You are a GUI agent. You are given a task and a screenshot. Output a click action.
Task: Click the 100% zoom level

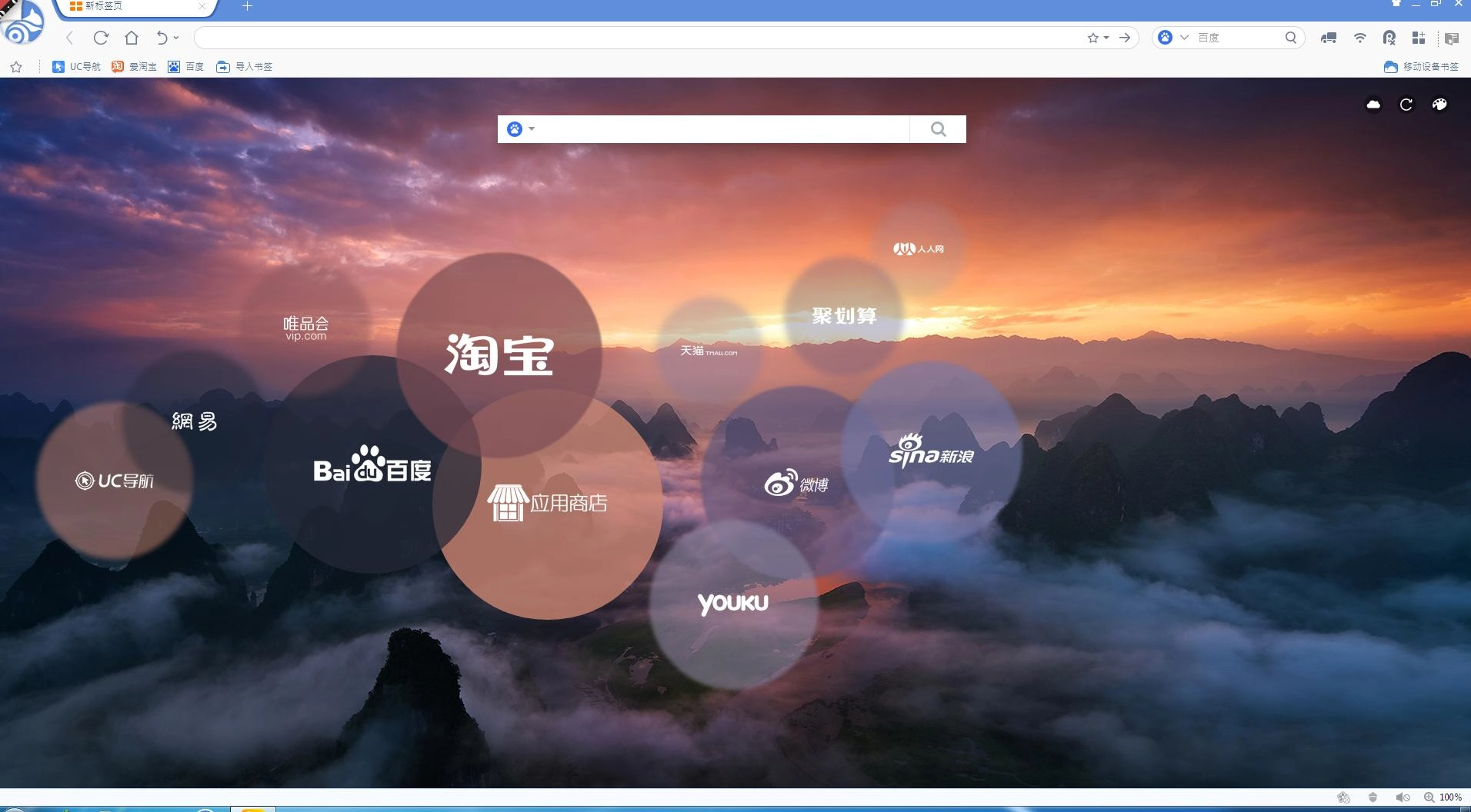pos(1451,797)
